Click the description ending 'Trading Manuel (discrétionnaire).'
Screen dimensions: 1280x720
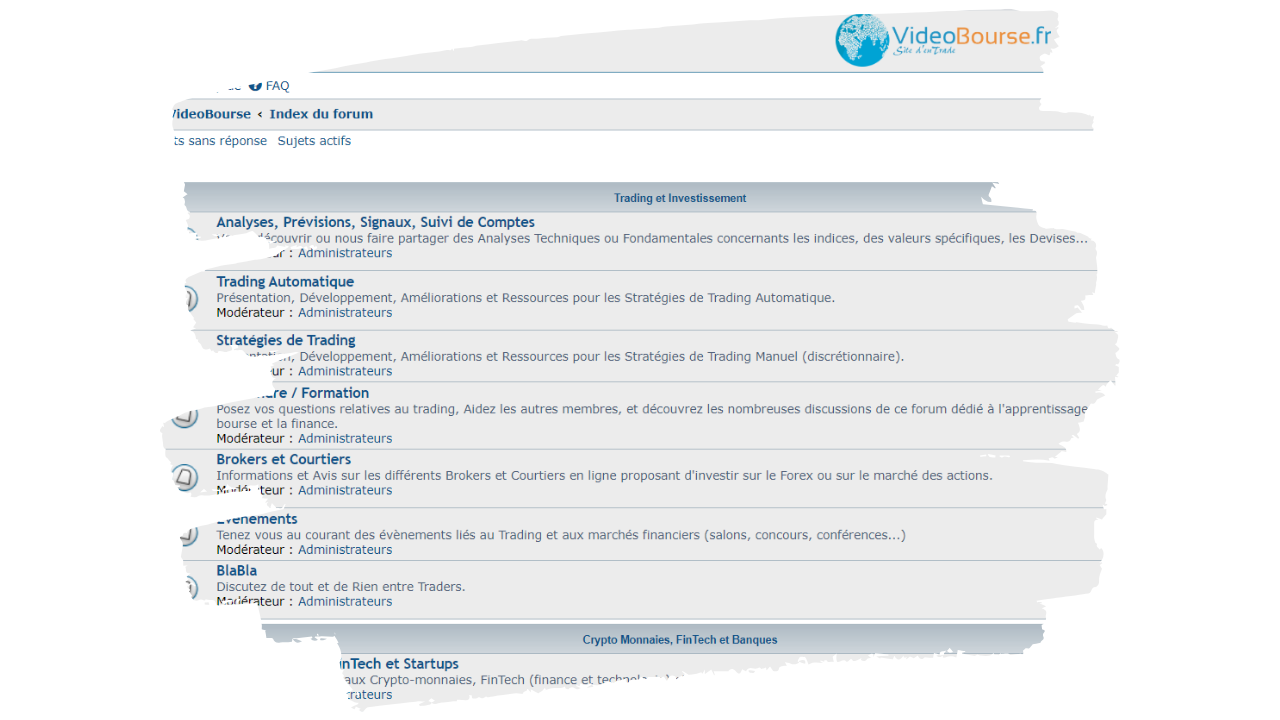pyautogui.click(x=560, y=356)
